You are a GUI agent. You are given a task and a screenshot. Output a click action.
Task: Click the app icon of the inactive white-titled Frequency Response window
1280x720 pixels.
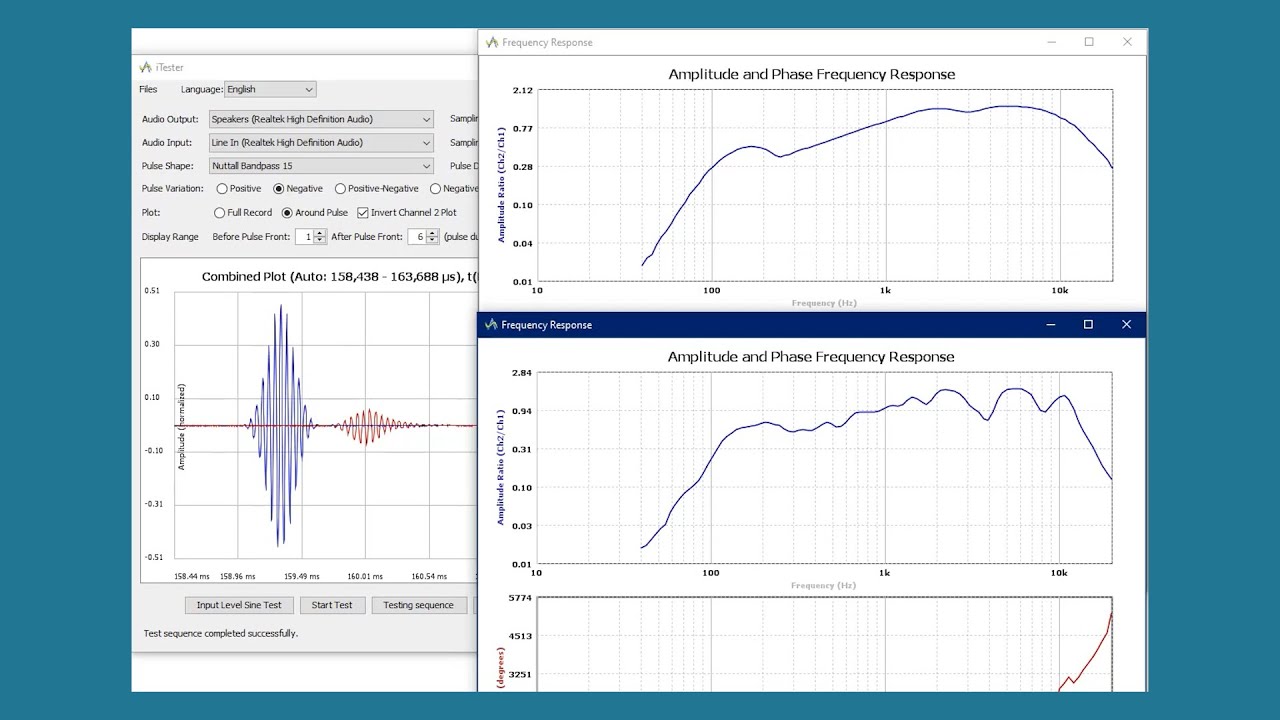coord(491,42)
